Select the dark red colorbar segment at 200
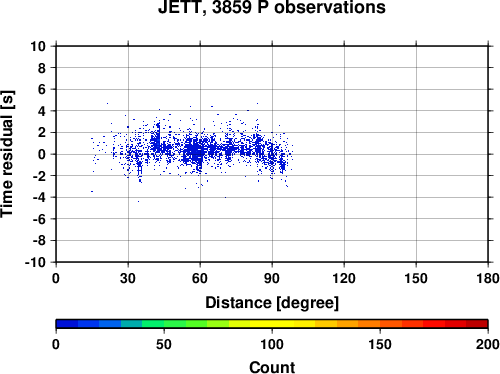 [477, 324]
